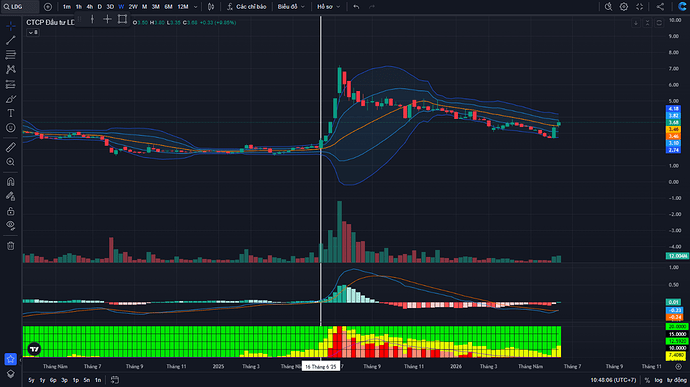Toggle hide all drawings eye icon
The image size is (690, 387).
point(11,225)
